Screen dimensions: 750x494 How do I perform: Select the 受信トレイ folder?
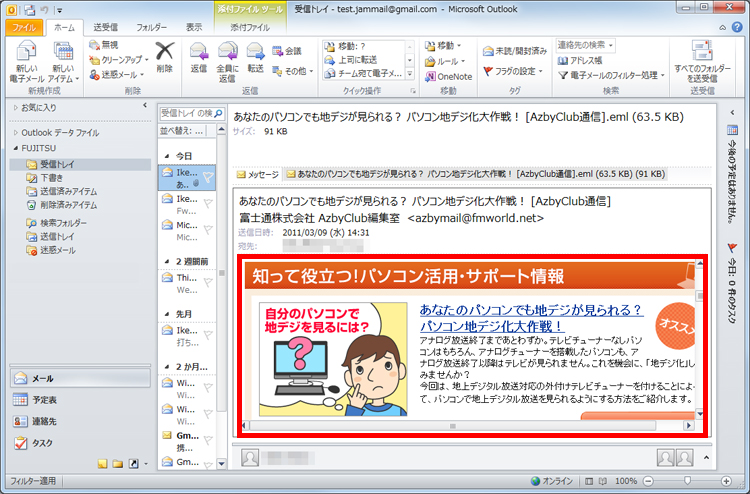(x=80, y=165)
